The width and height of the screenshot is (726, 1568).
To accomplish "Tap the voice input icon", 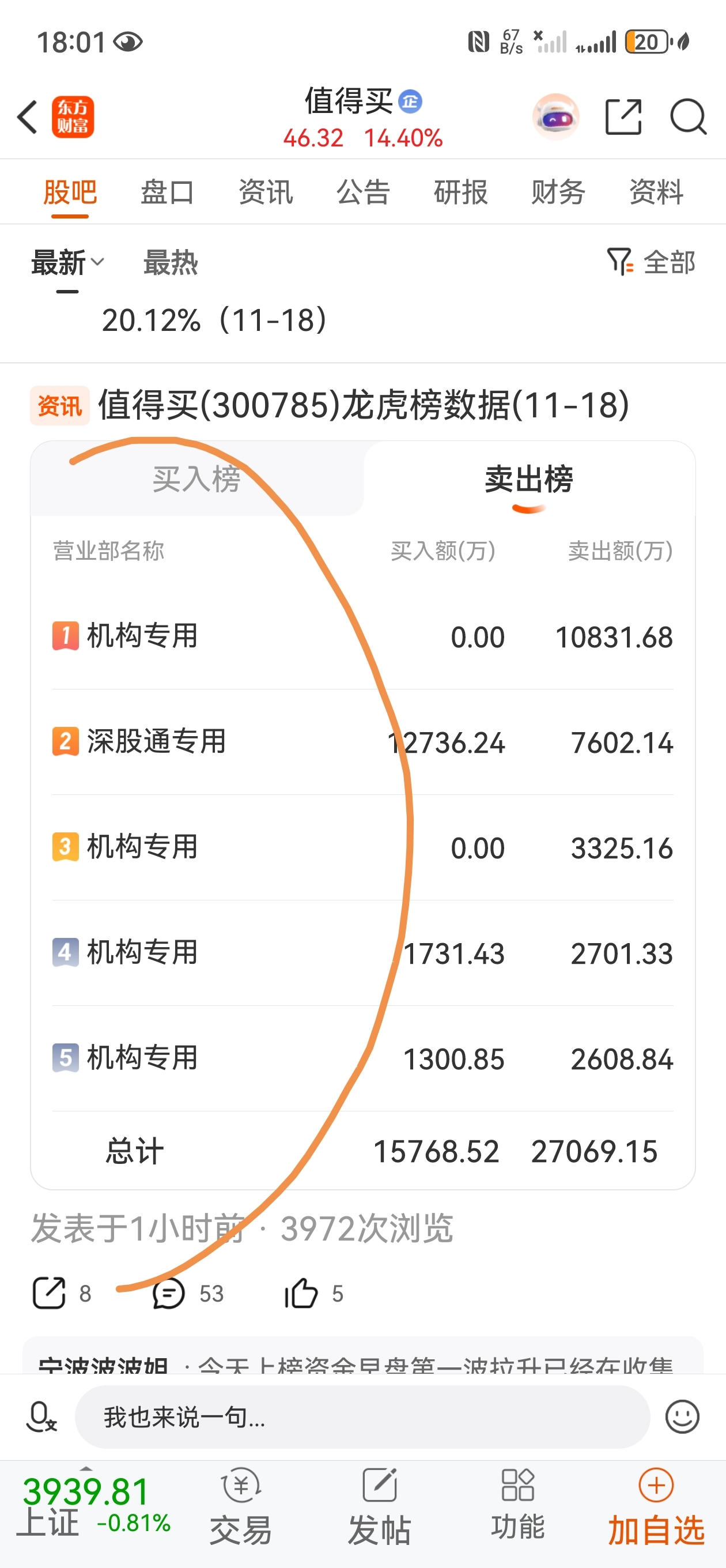I will 41,1417.
